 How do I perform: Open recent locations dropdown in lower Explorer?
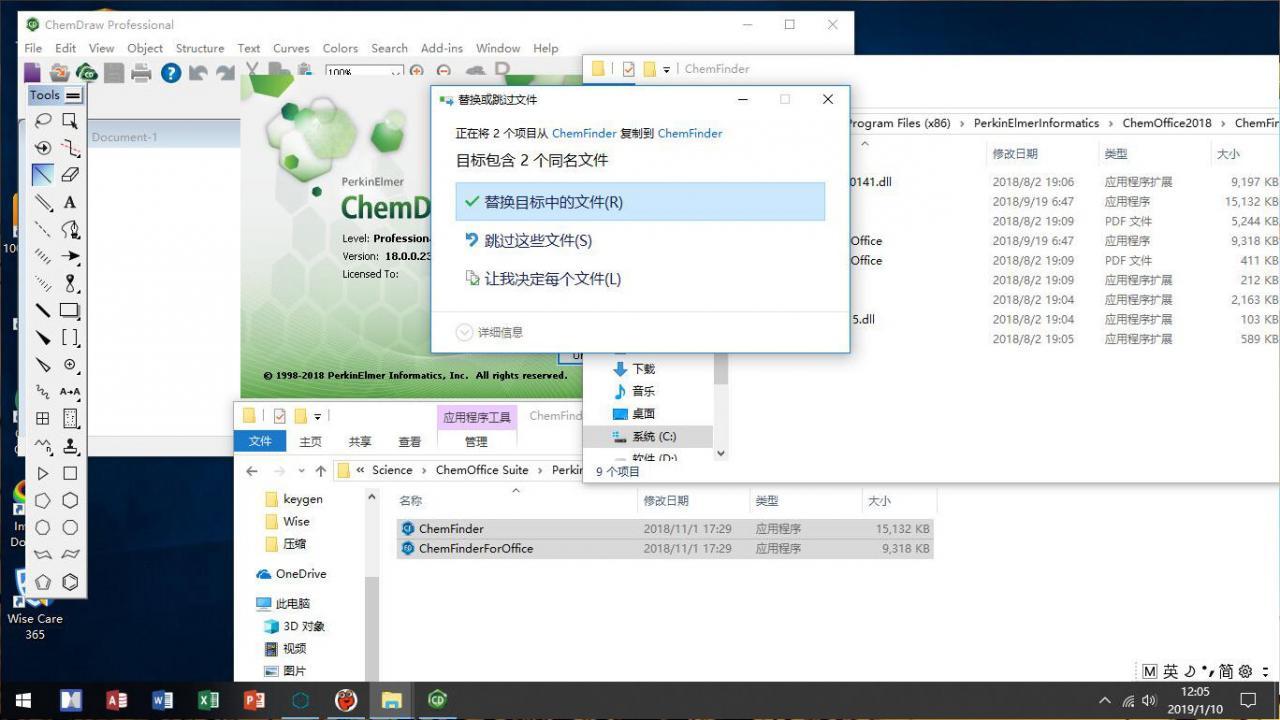[302, 470]
